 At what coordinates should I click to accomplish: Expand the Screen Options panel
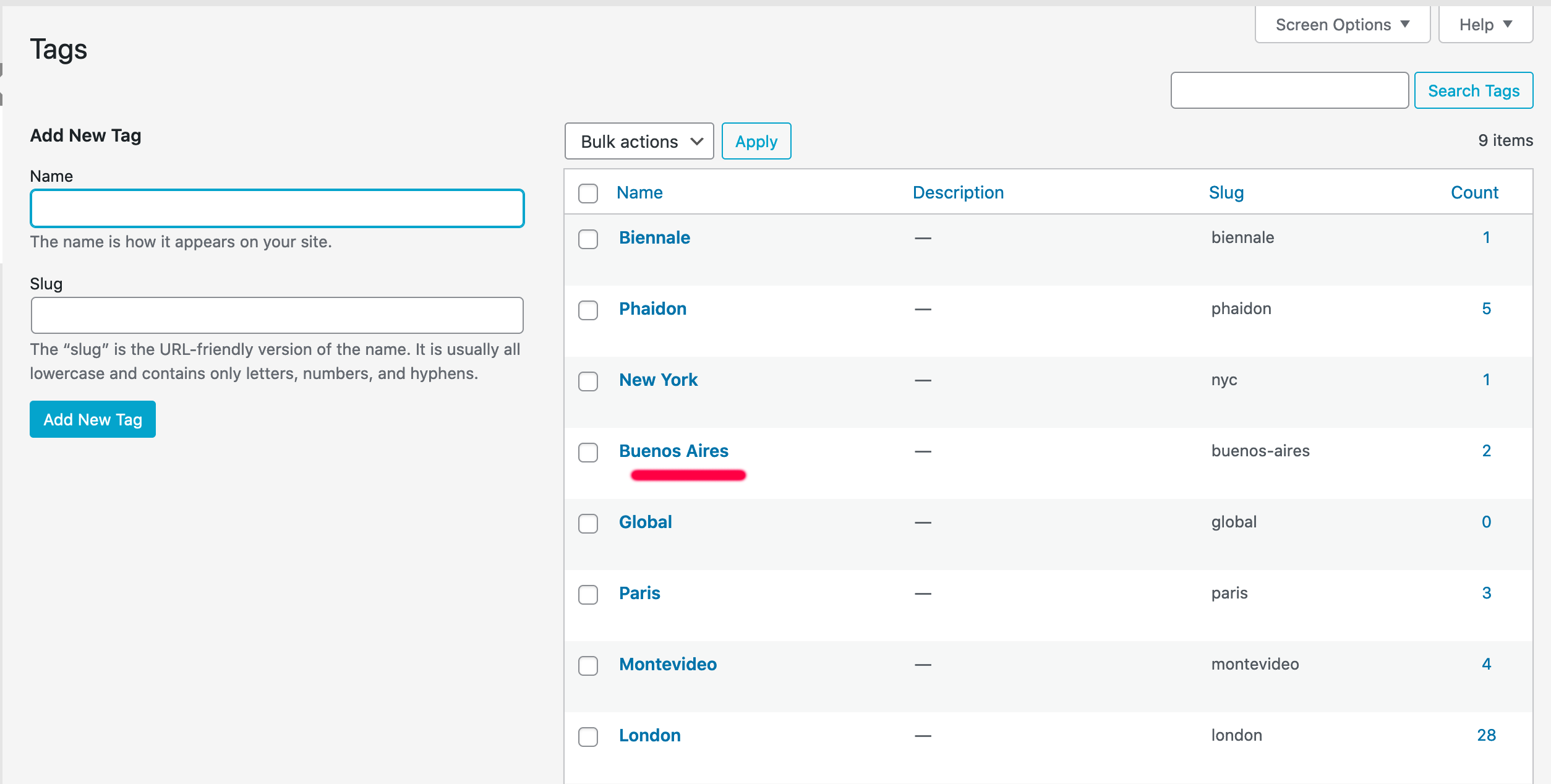click(x=1342, y=25)
